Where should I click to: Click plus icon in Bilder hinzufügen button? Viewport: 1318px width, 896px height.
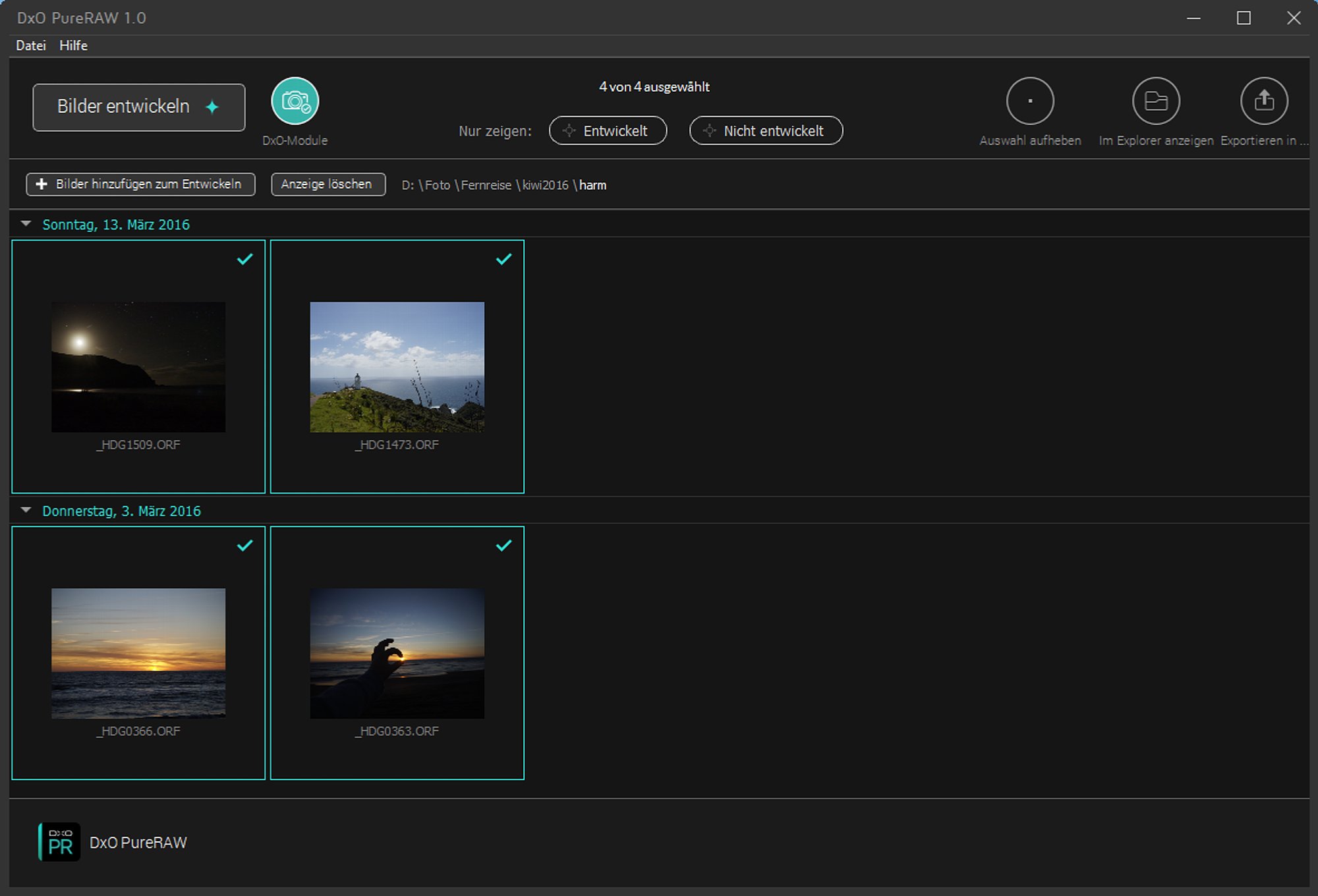point(42,184)
